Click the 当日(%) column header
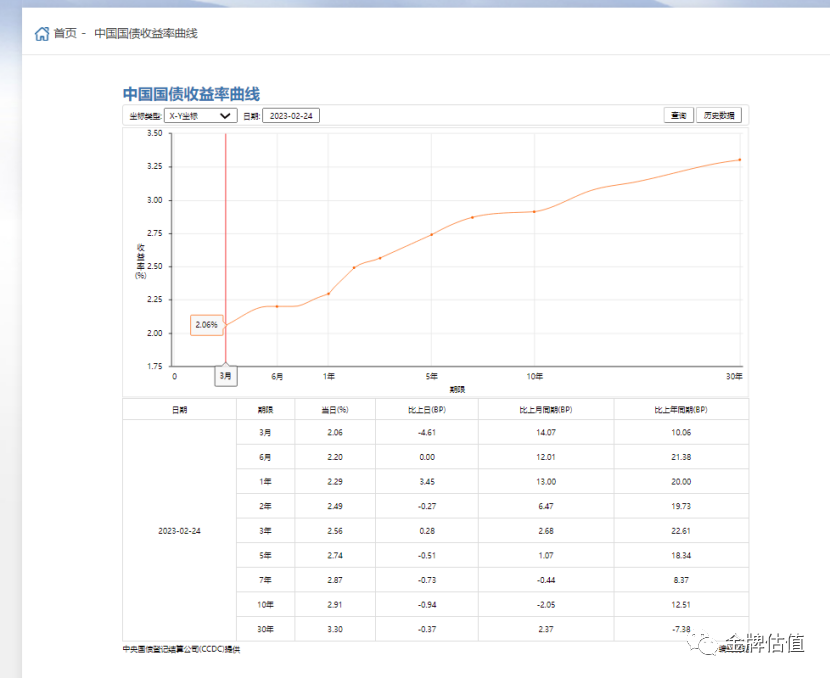This screenshot has width=831, height=679. (335, 410)
